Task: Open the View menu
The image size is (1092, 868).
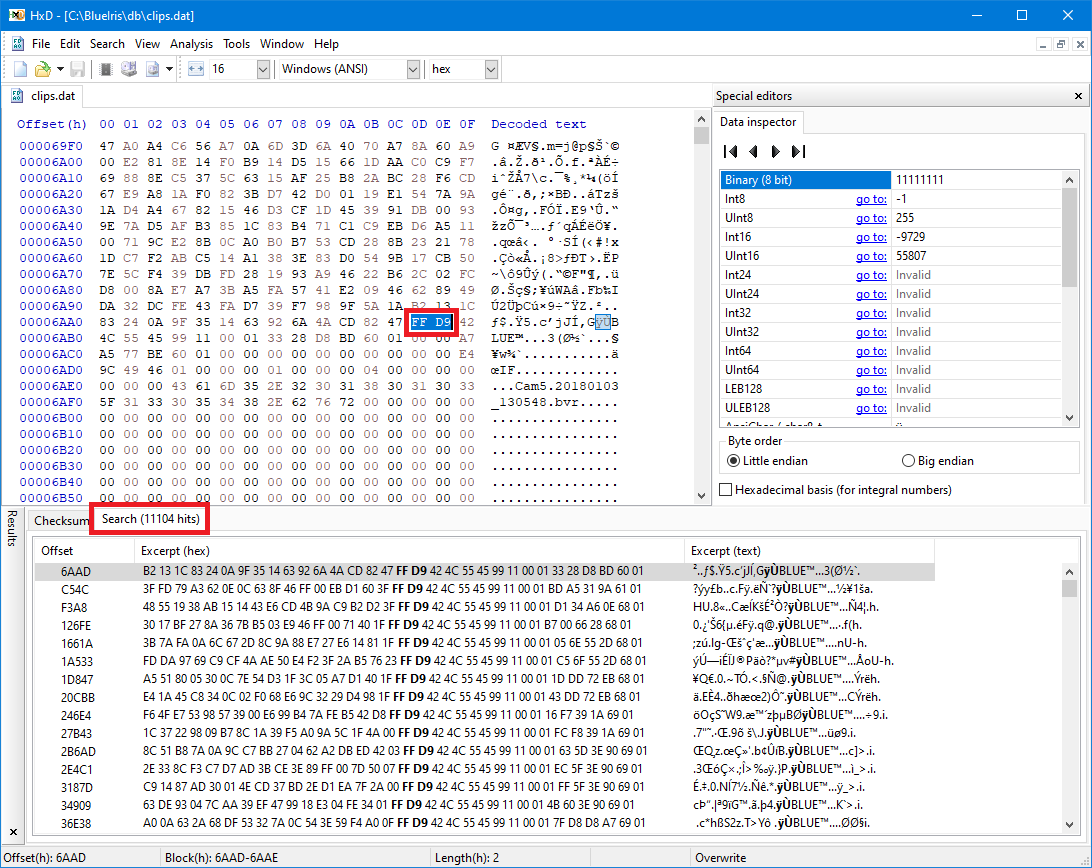Action: point(147,44)
